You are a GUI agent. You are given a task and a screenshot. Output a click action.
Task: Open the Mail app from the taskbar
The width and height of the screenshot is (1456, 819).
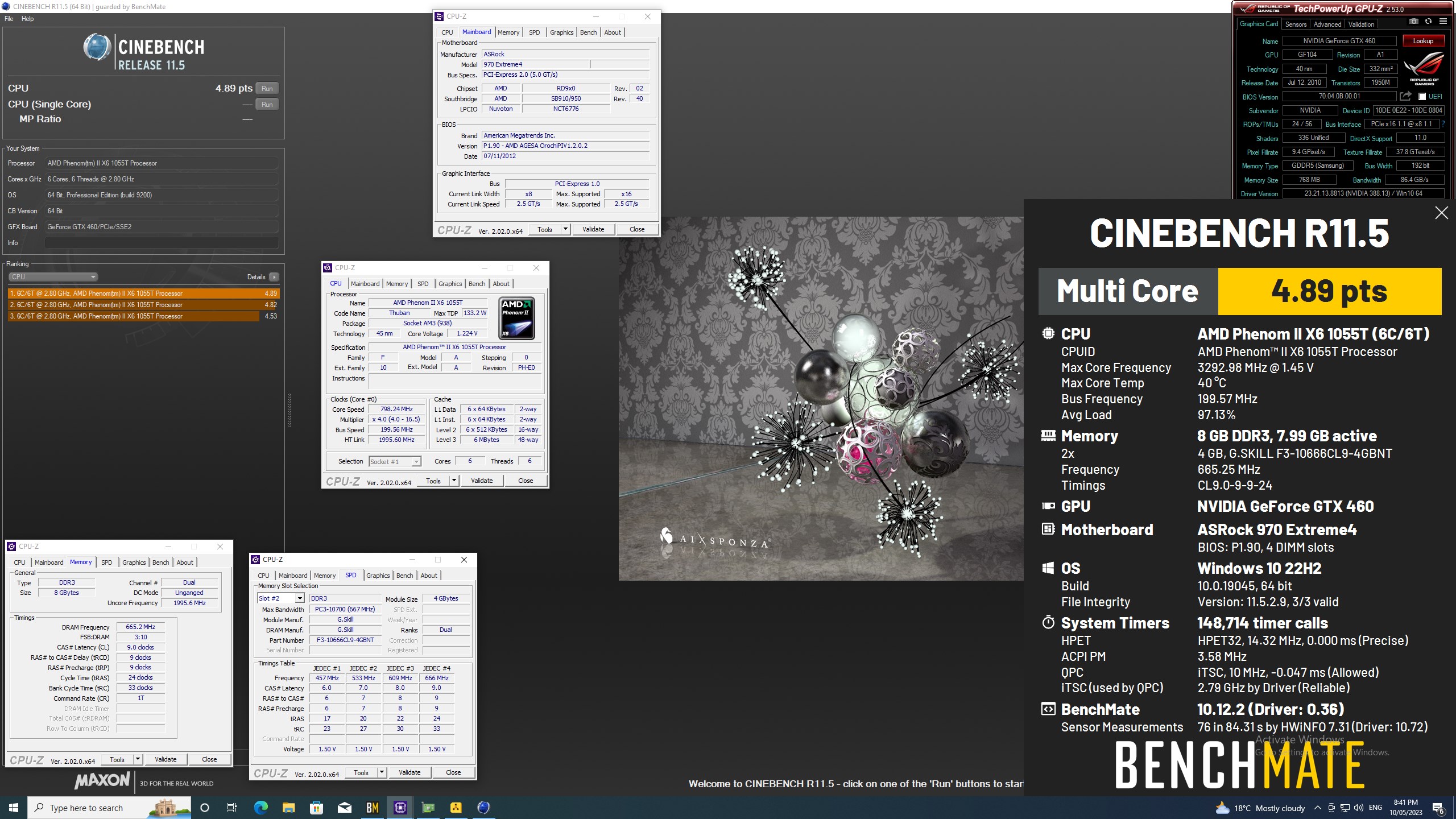tap(344, 808)
